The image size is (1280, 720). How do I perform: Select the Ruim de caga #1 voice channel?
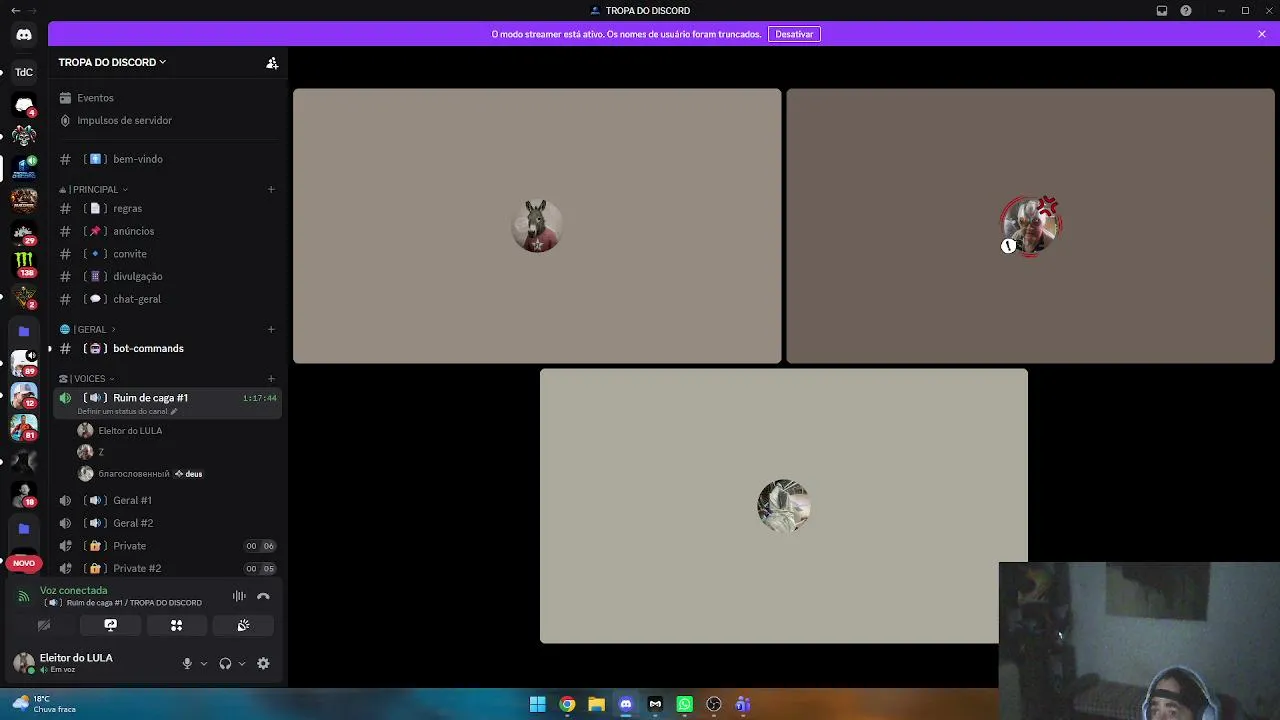167,403
